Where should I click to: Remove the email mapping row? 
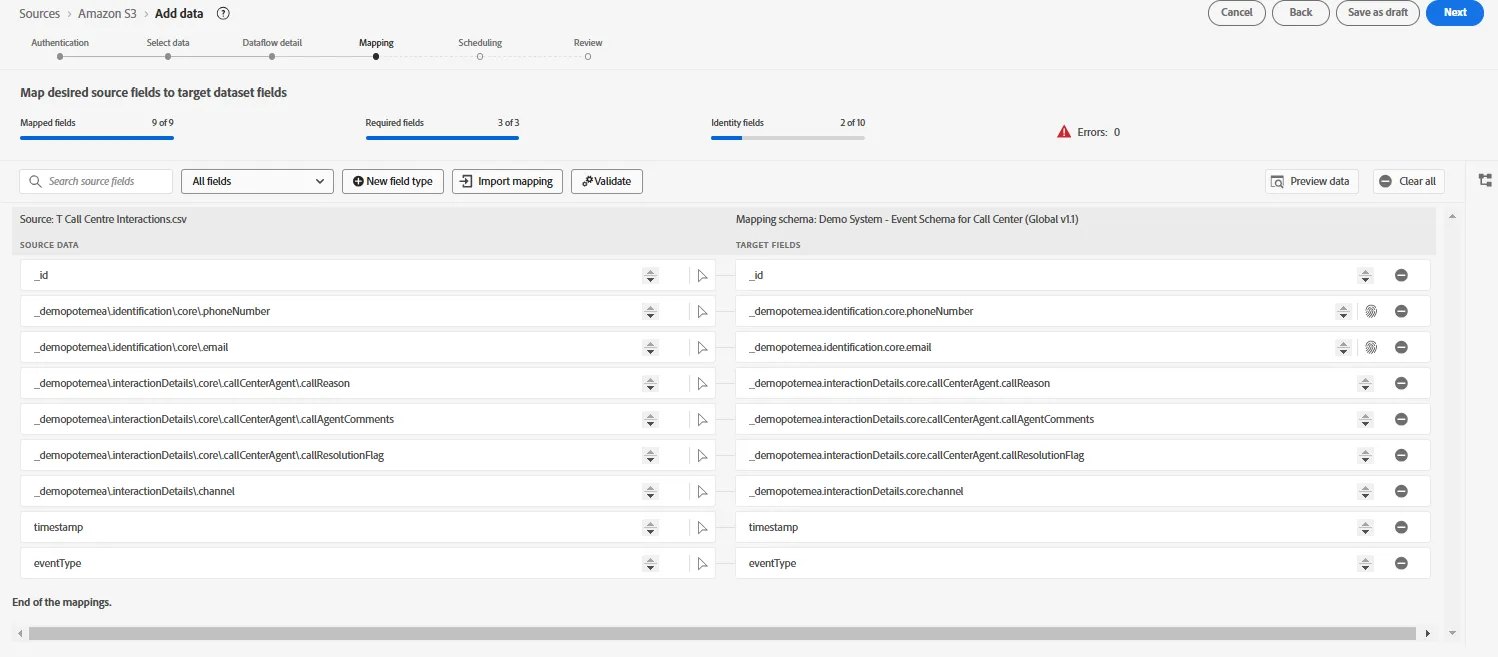[x=1401, y=347]
